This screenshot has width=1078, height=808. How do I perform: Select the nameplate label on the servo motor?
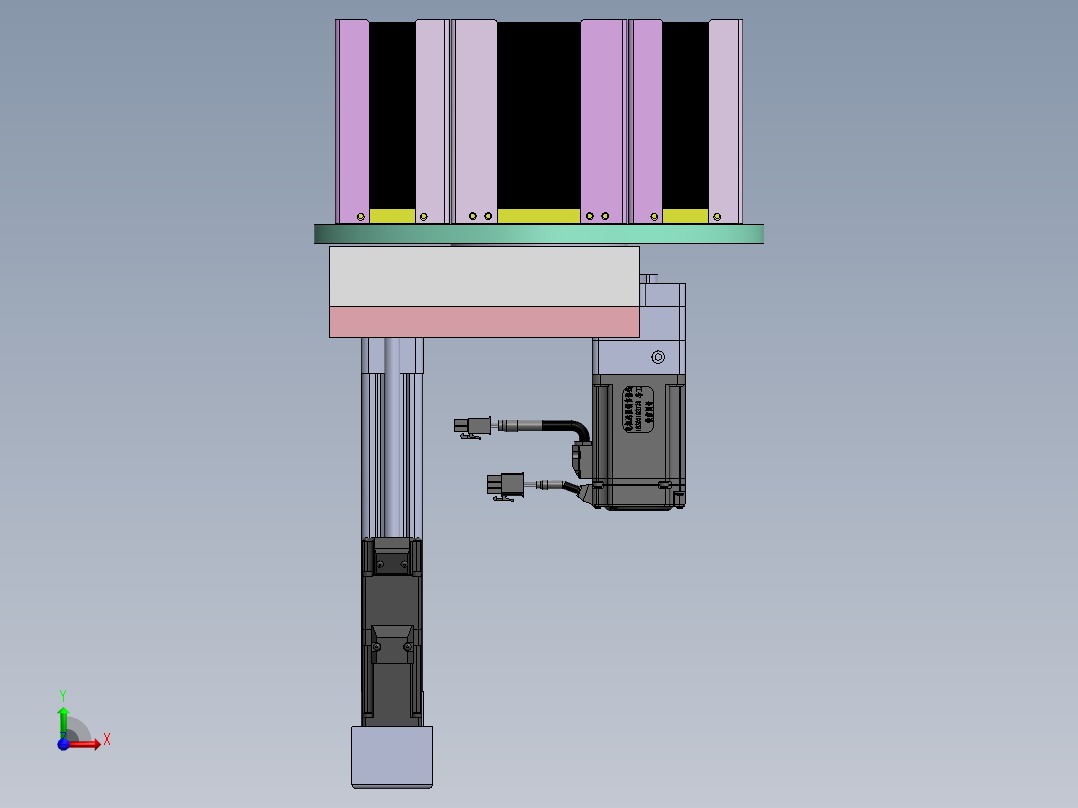637,408
